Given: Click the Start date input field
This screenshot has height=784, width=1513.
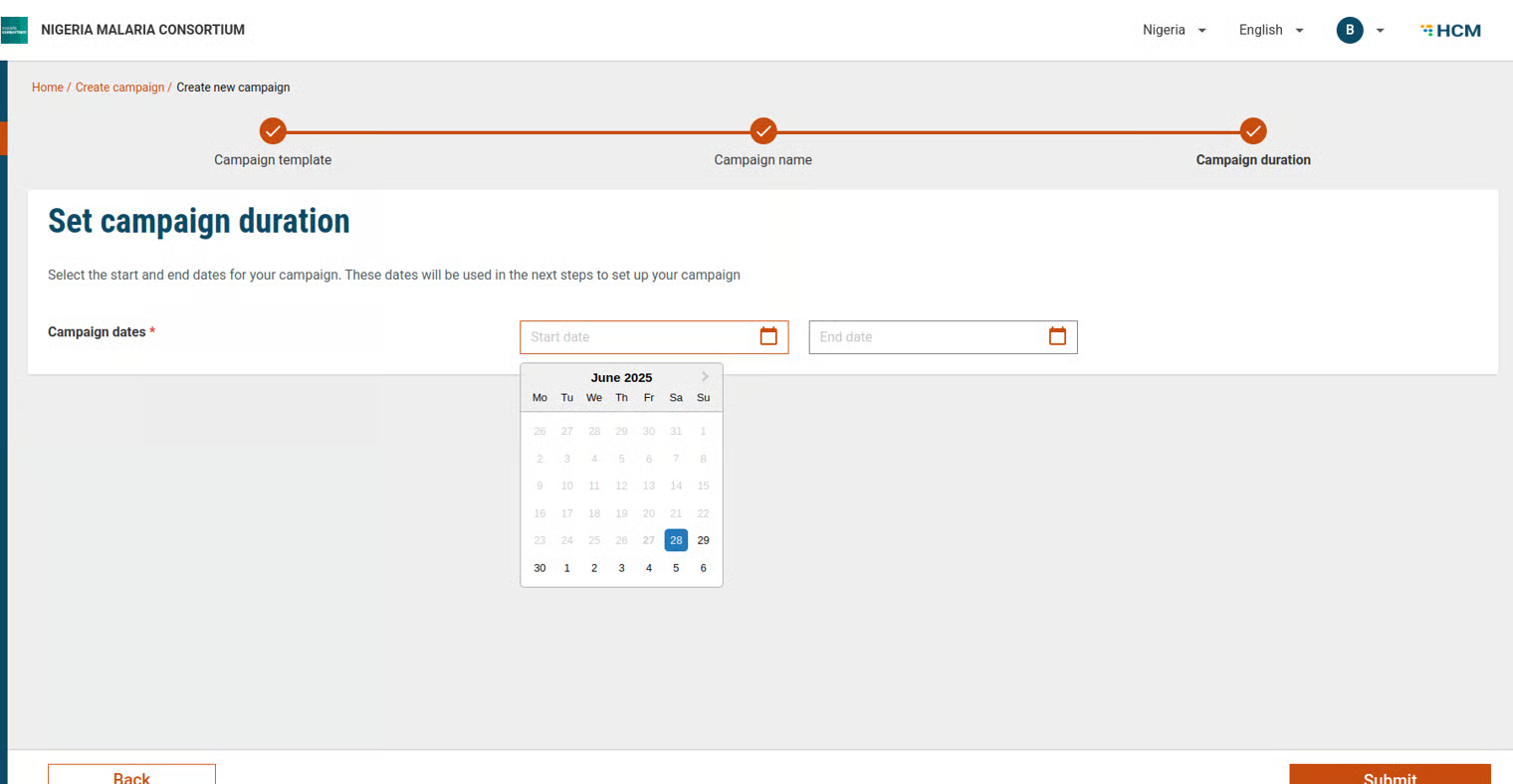Looking at the screenshot, I should pyautogui.click(x=637, y=337).
